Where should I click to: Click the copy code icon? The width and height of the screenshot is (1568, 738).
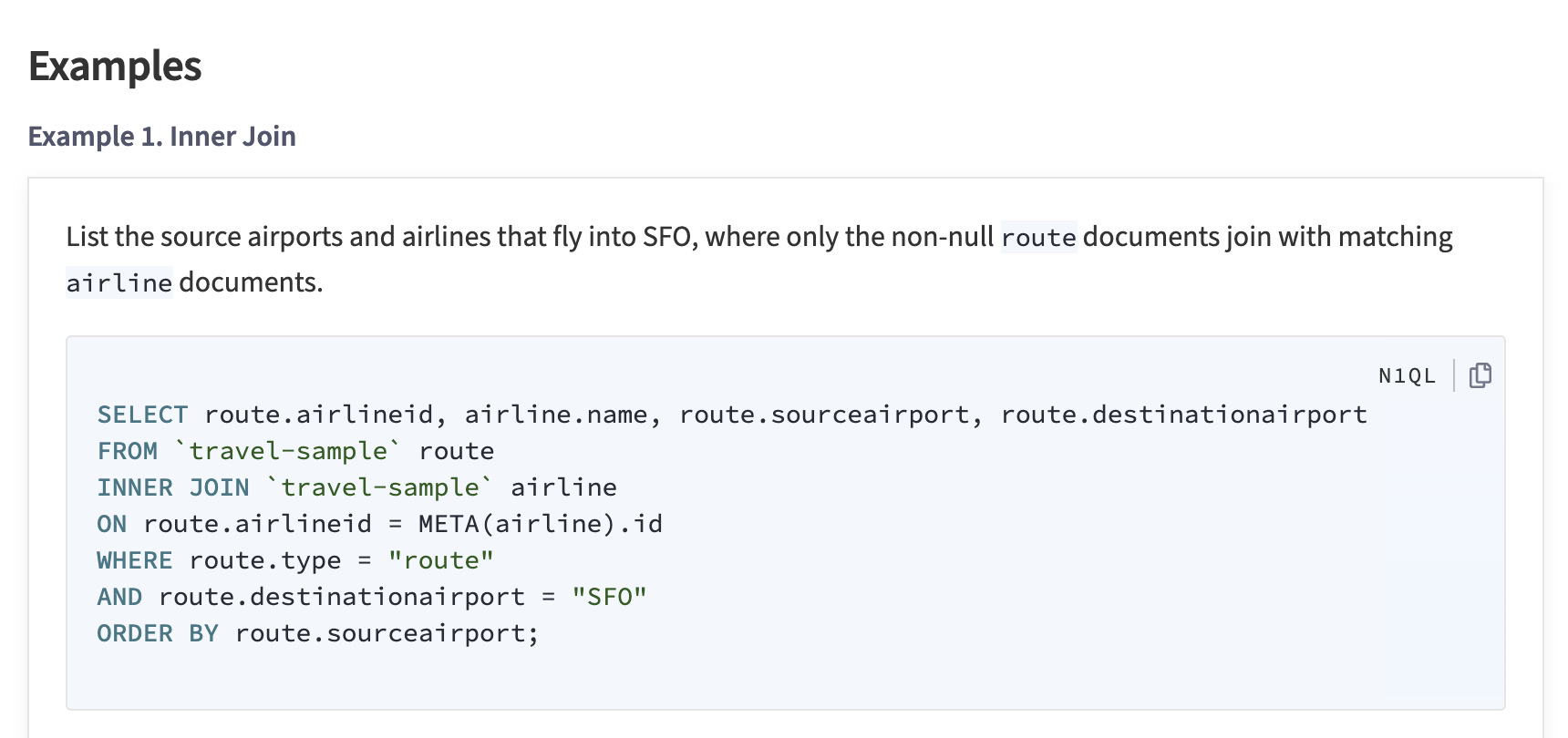(1480, 374)
